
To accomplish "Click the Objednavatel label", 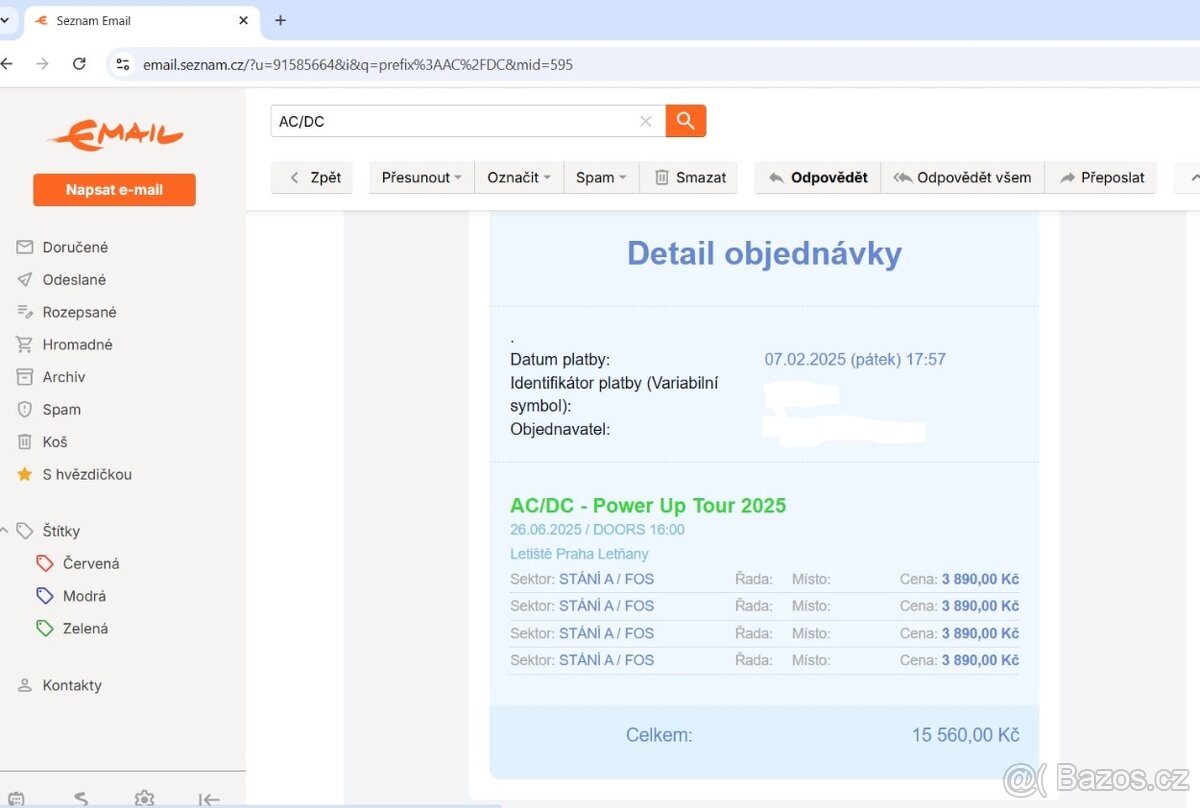I will (560, 429).
